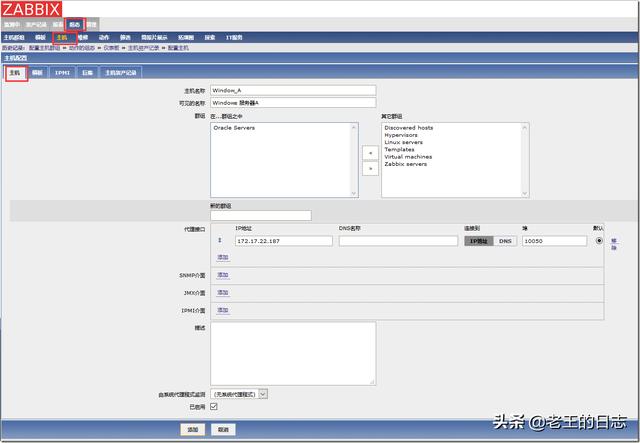Select Templates in Other groups list
The image size is (640, 443).
tap(399, 149)
